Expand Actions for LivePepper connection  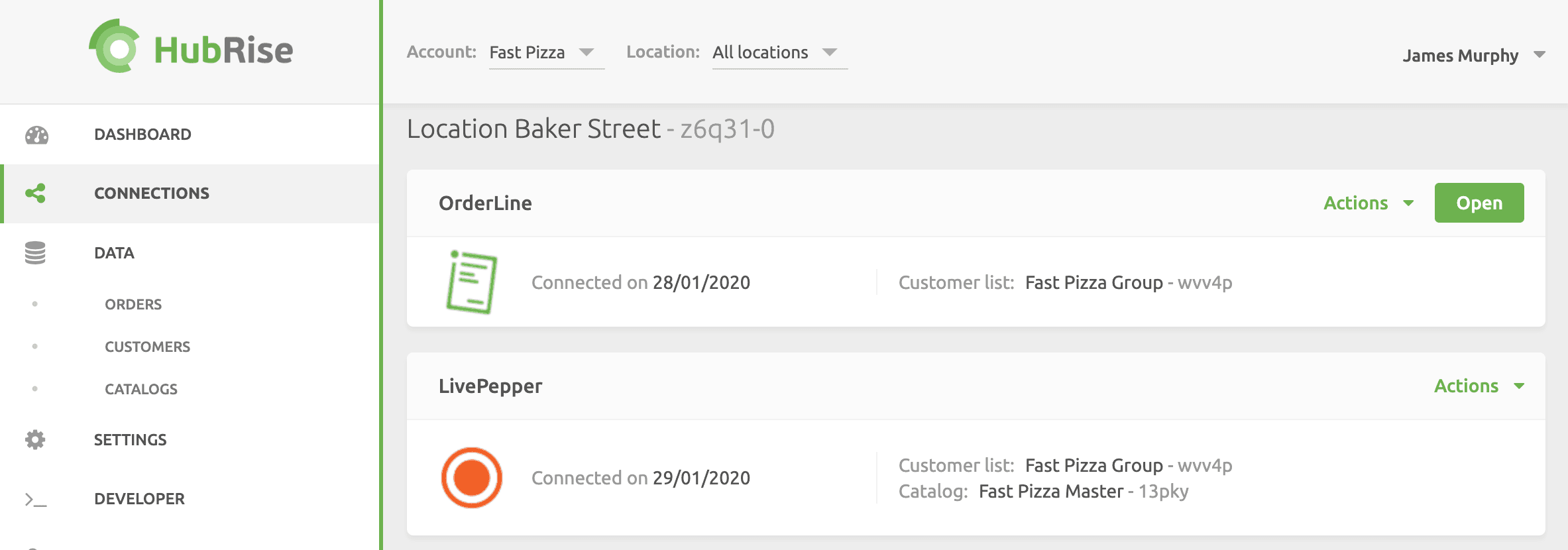point(1479,386)
